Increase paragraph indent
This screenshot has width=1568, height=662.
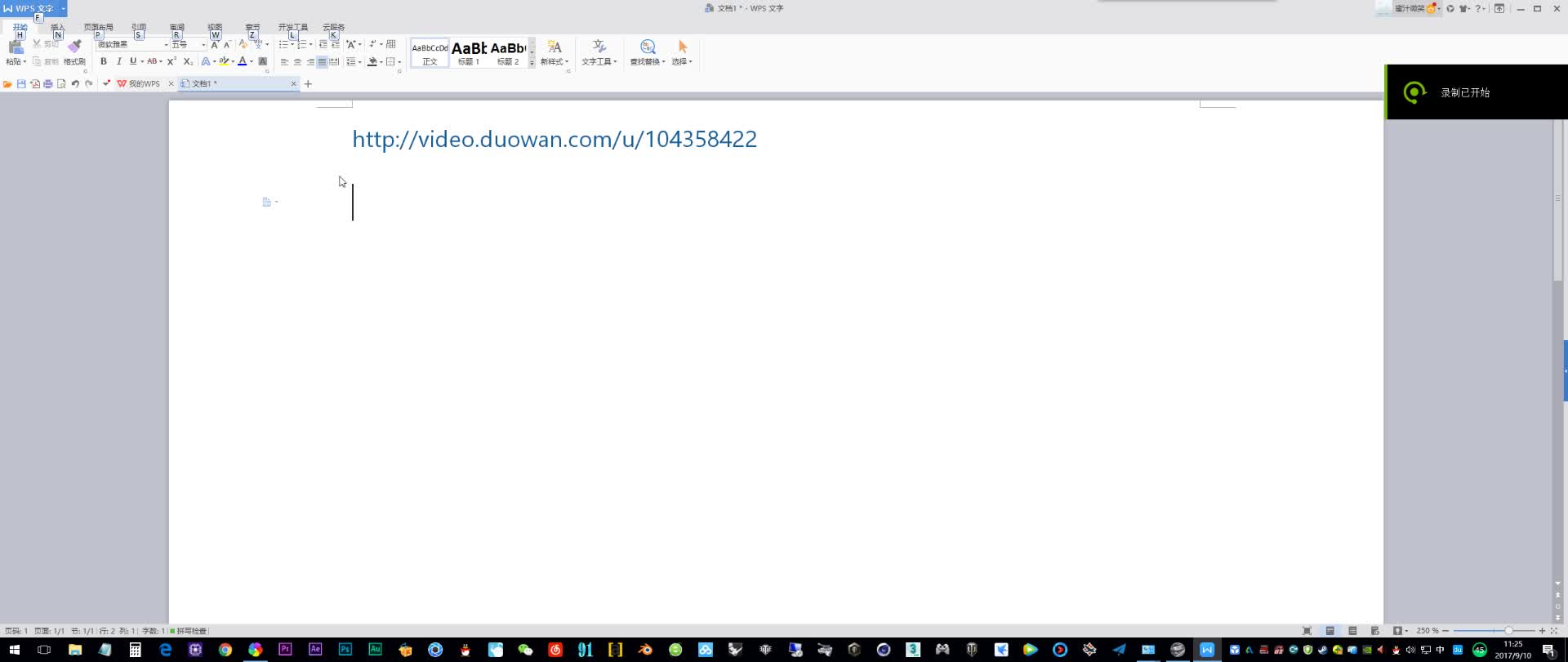coord(336,44)
